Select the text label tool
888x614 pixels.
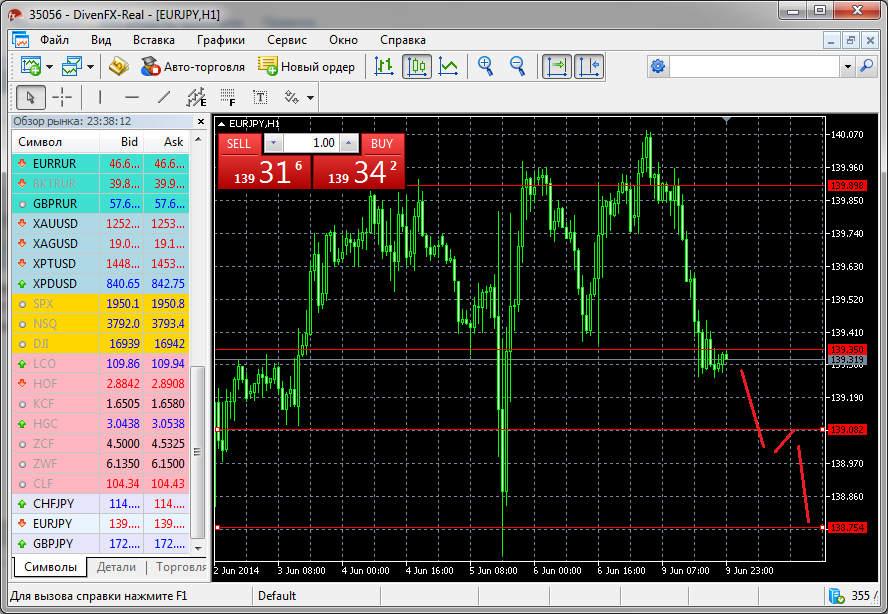pyautogui.click(x=260, y=97)
